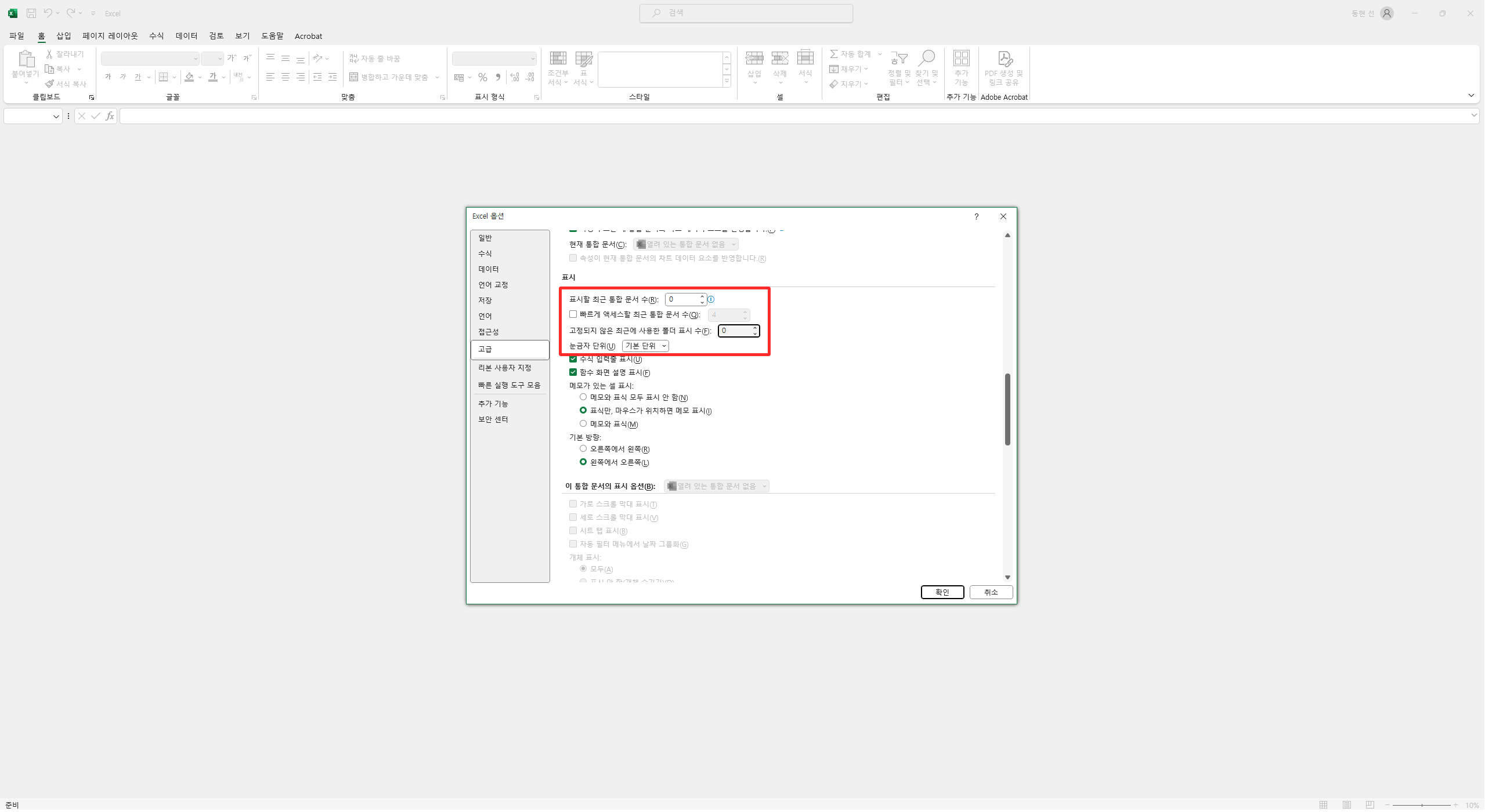Open the 저장 (Save) options category
The height and width of the screenshot is (812, 1485).
pos(485,300)
